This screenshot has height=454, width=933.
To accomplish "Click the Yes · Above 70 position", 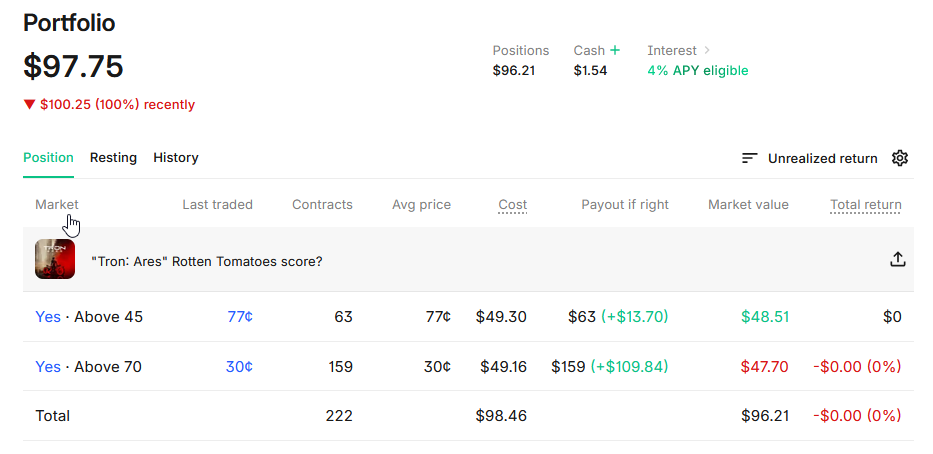I will click(x=89, y=367).
